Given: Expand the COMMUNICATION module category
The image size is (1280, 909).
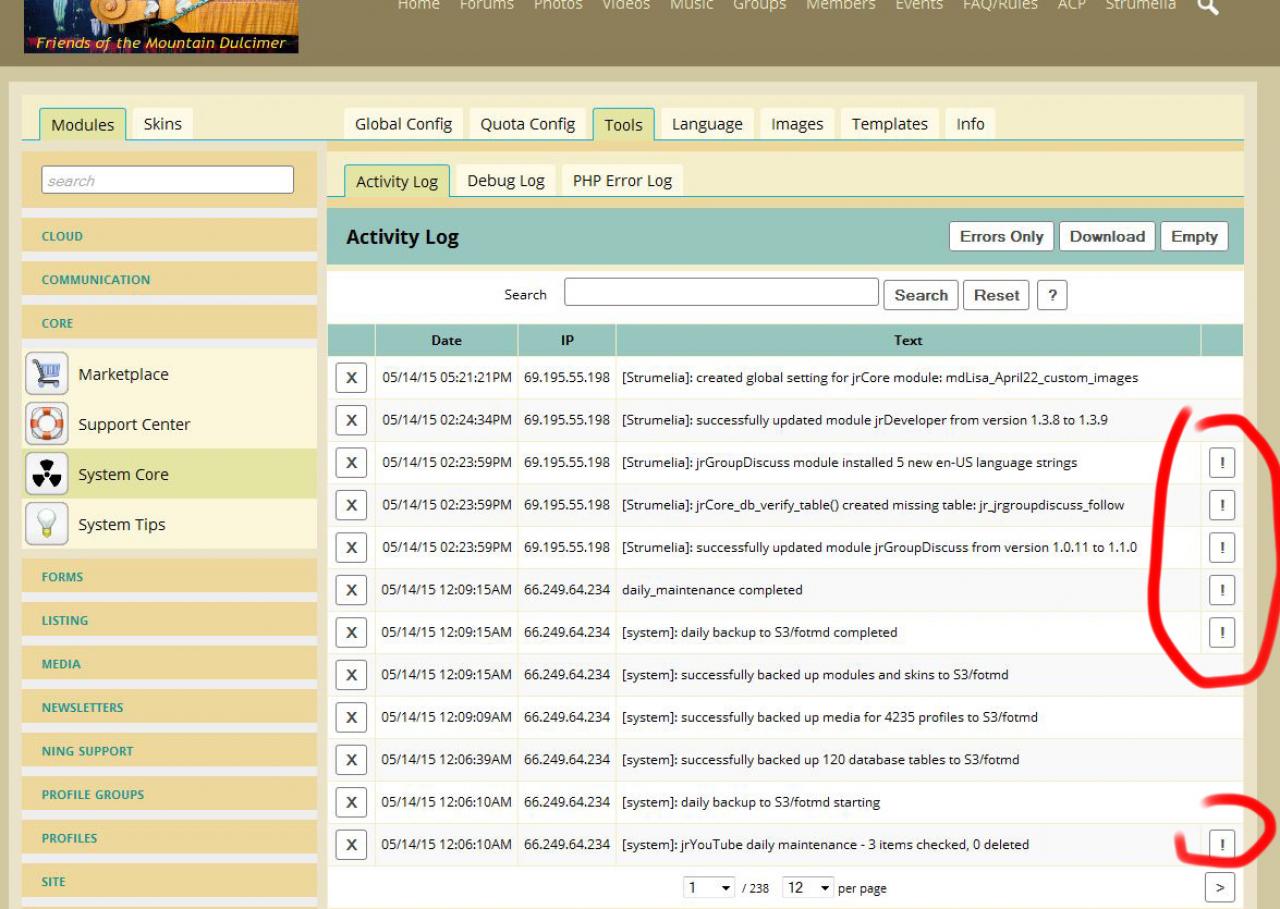Looking at the screenshot, I should coord(96,280).
